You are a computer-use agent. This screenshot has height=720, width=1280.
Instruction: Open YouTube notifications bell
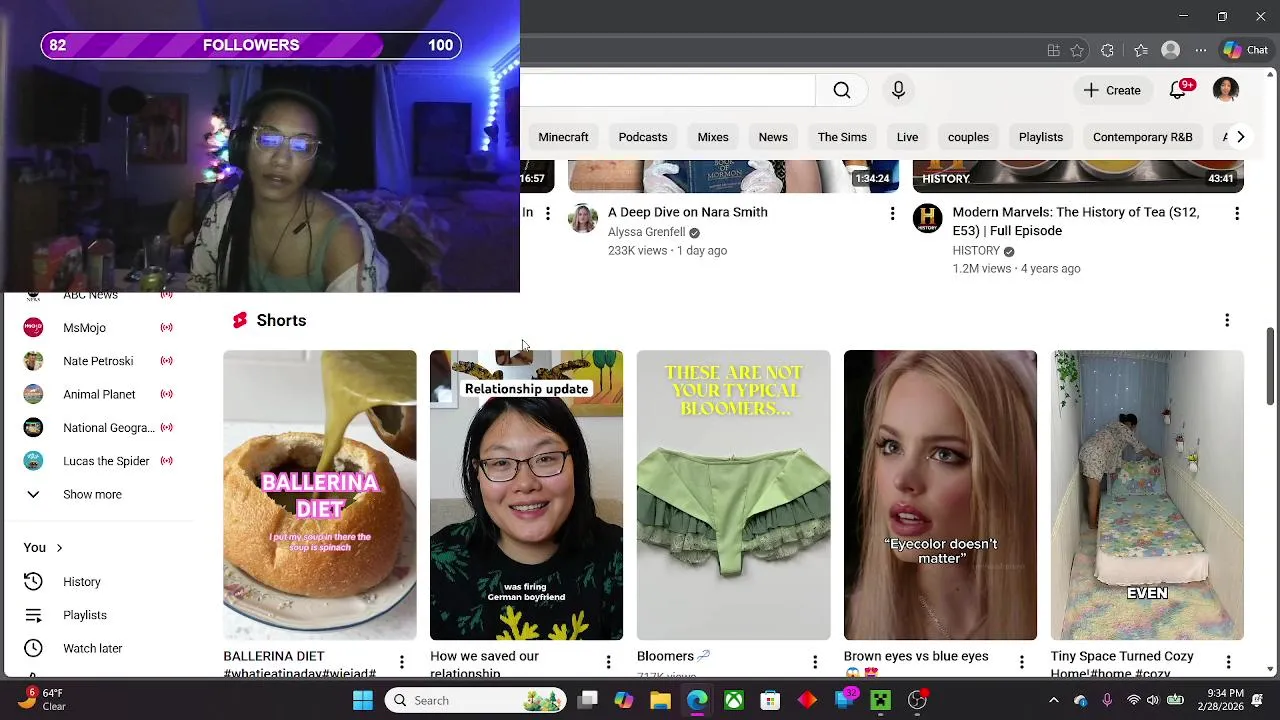pyautogui.click(x=1178, y=90)
